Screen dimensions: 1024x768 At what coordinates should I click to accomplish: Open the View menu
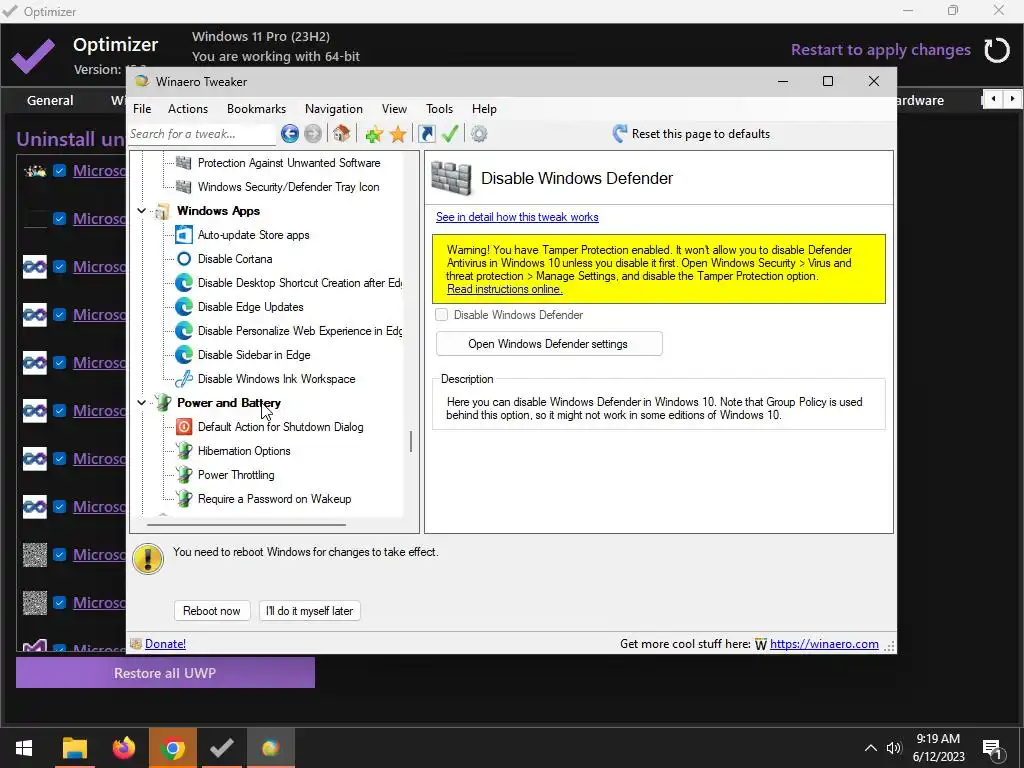(394, 109)
